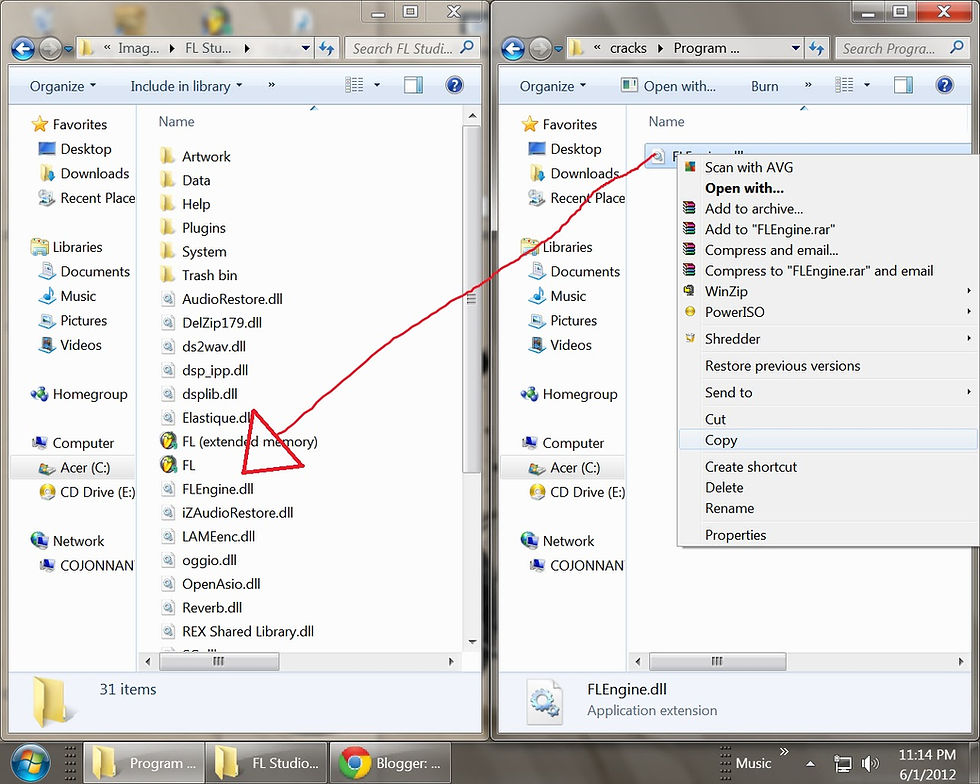Toggle the preview pane in the left window
The height and width of the screenshot is (784, 980).
click(413, 85)
